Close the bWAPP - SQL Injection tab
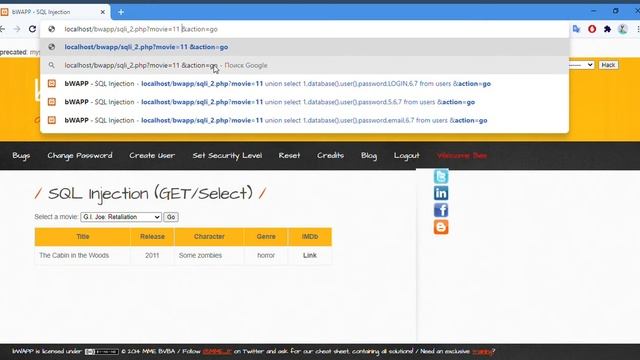The height and width of the screenshot is (360, 640). [x=102, y=12]
